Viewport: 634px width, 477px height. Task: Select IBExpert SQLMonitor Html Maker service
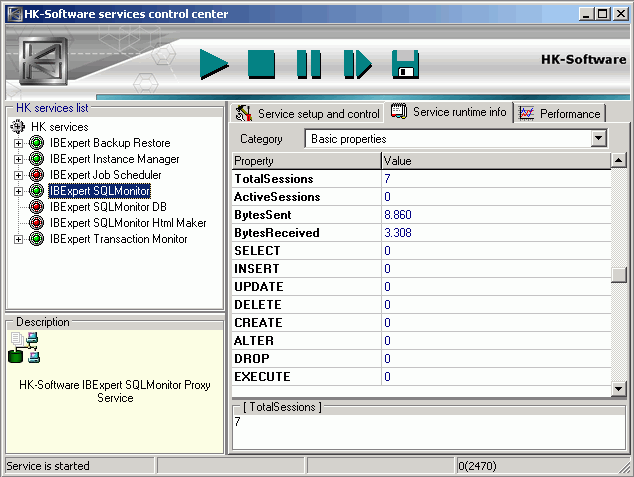pos(128,223)
